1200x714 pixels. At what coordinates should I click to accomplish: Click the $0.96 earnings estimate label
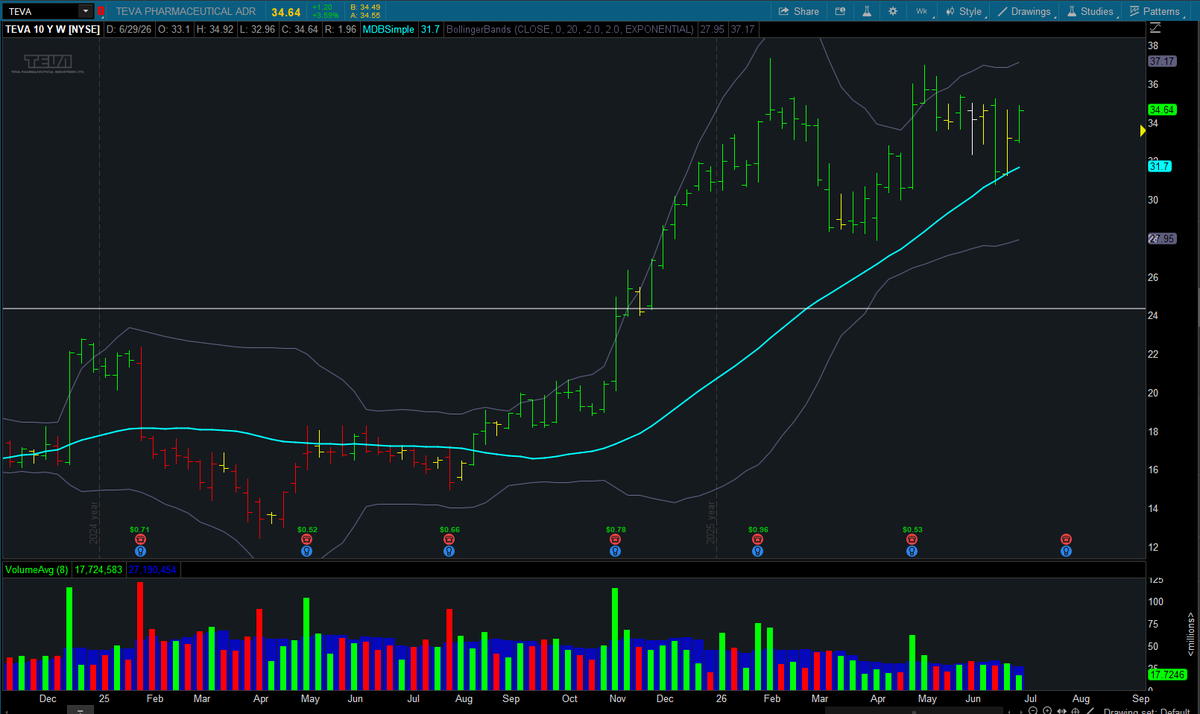(x=759, y=528)
